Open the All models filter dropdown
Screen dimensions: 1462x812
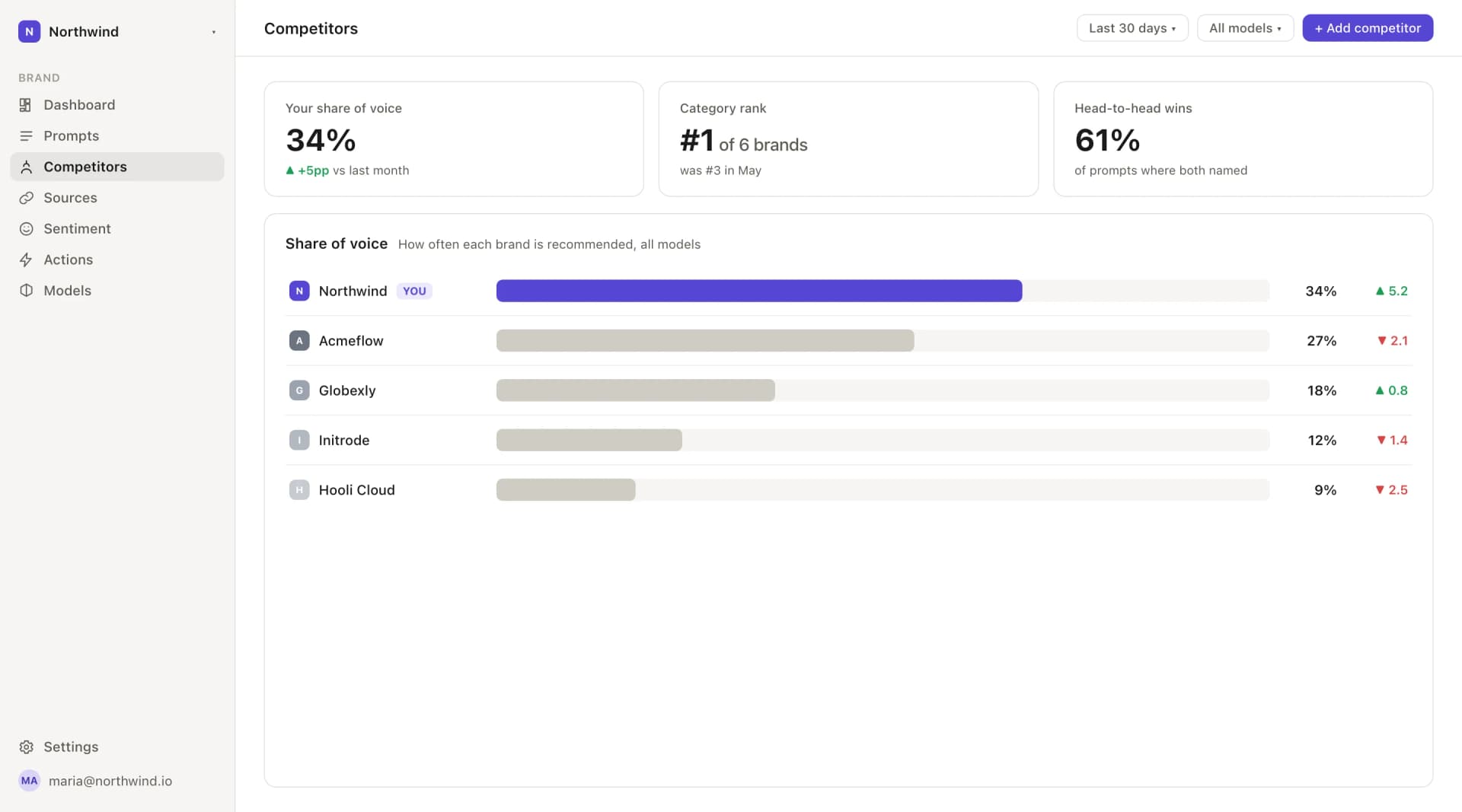pos(1245,28)
